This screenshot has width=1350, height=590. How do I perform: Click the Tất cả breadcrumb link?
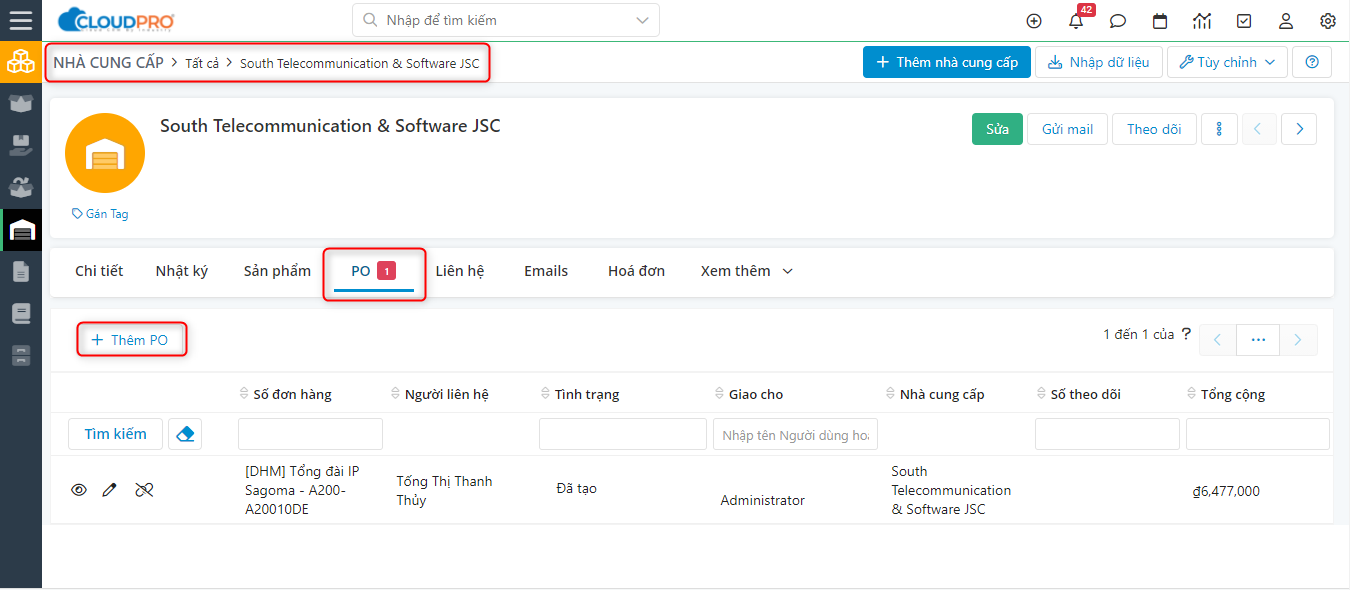pos(202,63)
